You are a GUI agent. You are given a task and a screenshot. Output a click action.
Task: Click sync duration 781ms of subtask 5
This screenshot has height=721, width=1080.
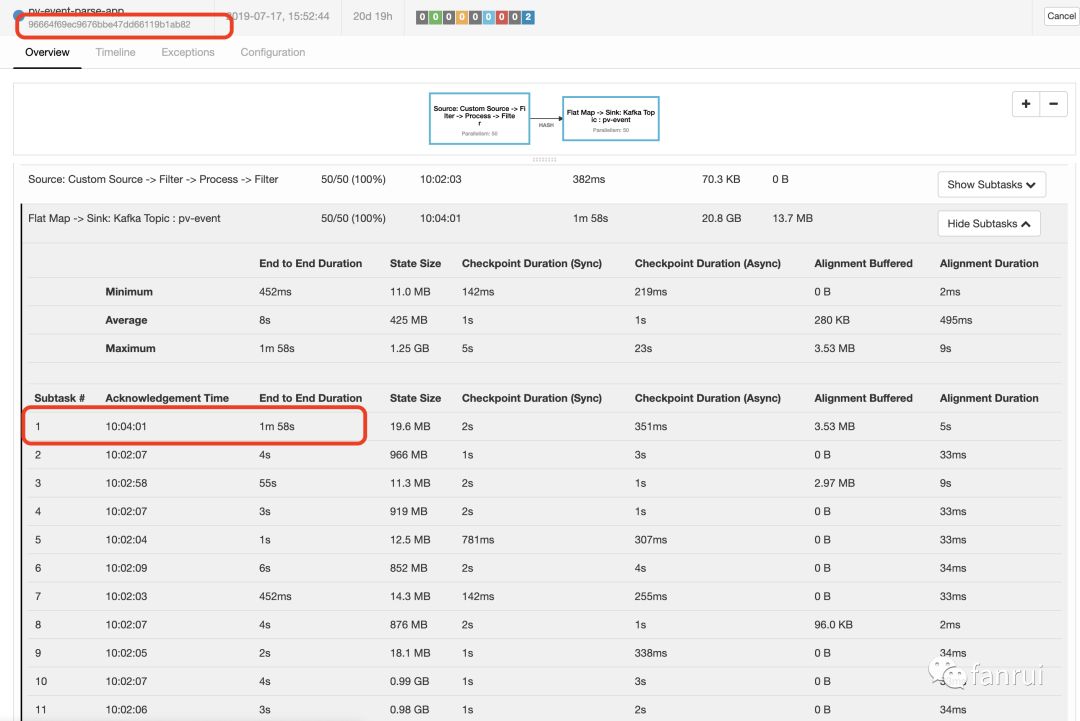pyautogui.click(x=478, y=540)
